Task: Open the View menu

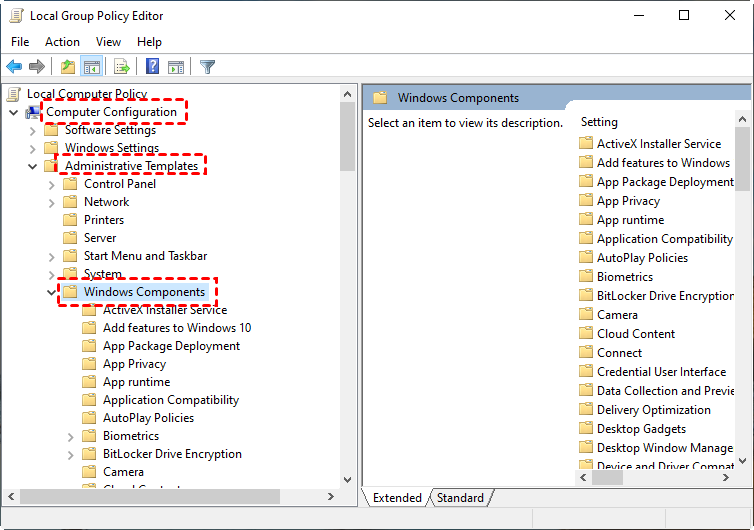Action: click(x=108, y=42)
